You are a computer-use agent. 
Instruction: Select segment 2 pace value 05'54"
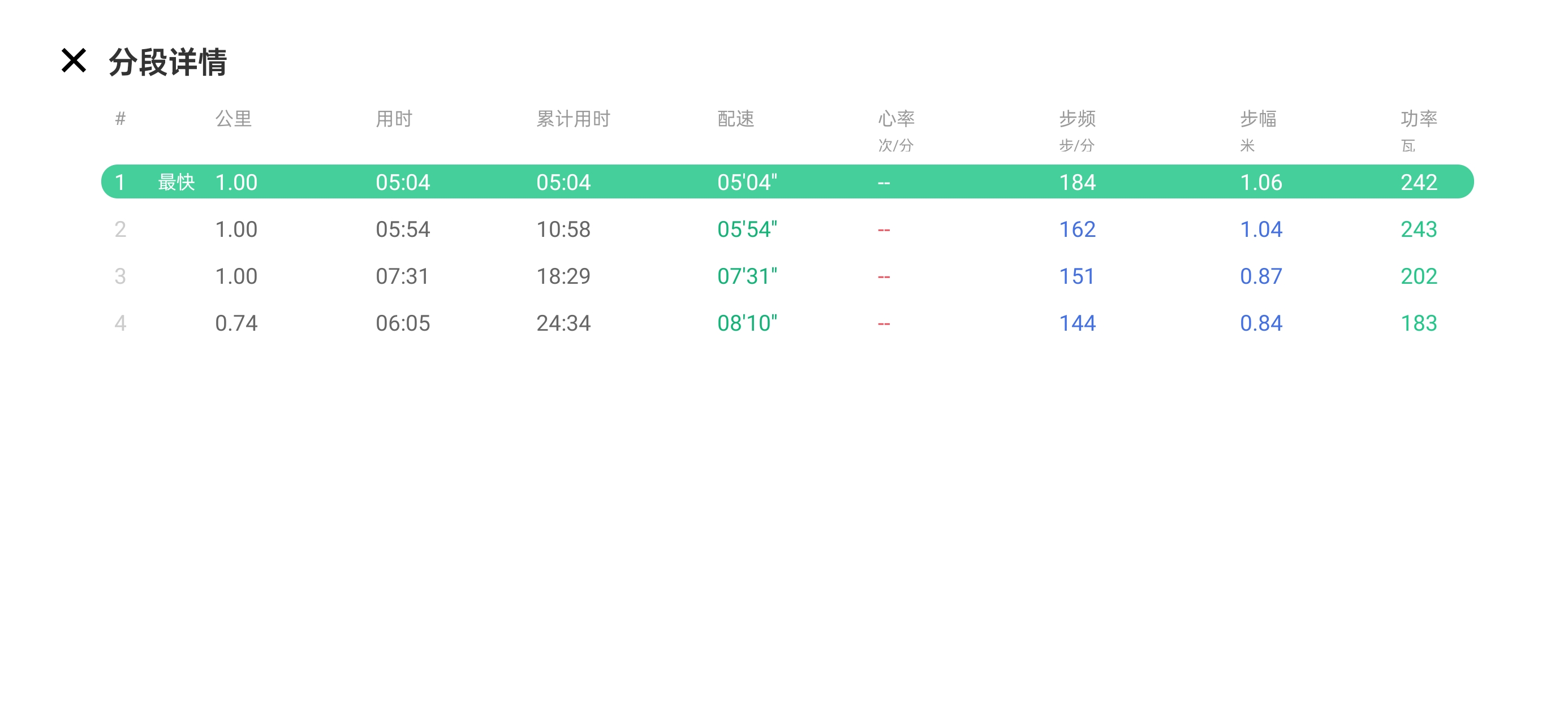747,230
